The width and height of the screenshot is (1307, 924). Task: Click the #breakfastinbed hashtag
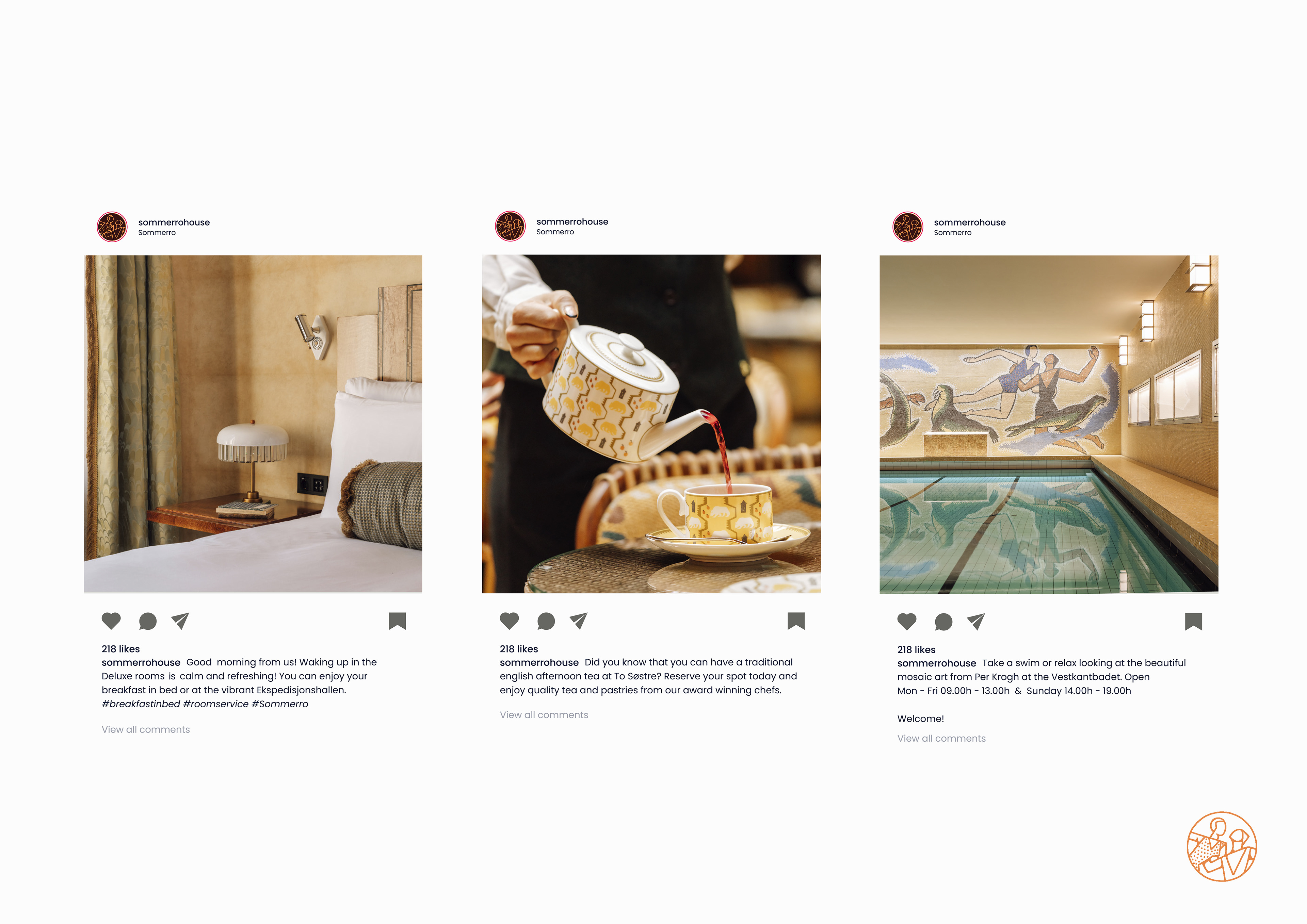141,704
